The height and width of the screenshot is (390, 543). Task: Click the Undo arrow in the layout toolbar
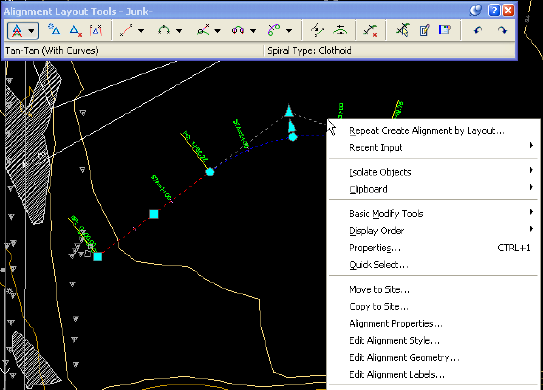pos(478,30)
